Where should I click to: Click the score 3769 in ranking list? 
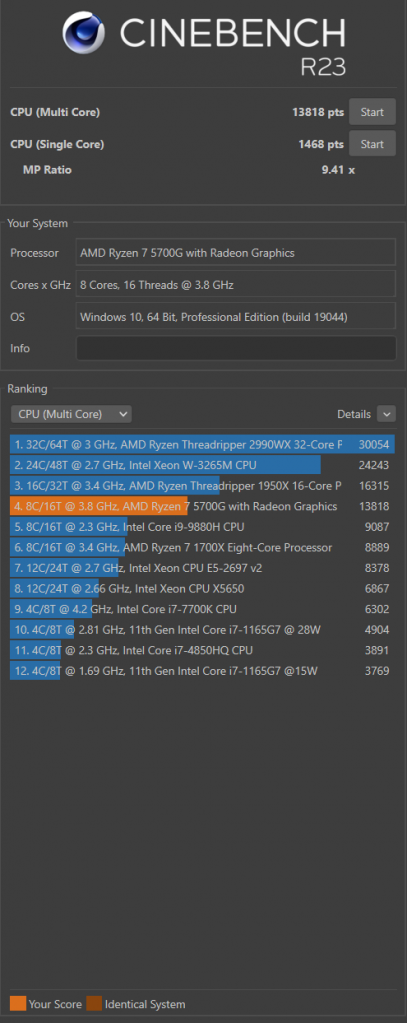[x=376, y=671]
